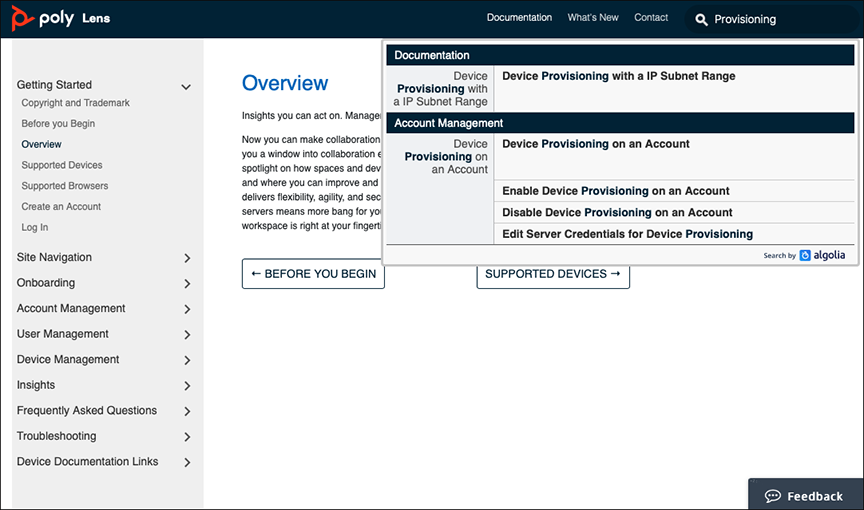Go to Before You Begin page button
This screenshot has height=510, width=864.
(313, 274)
